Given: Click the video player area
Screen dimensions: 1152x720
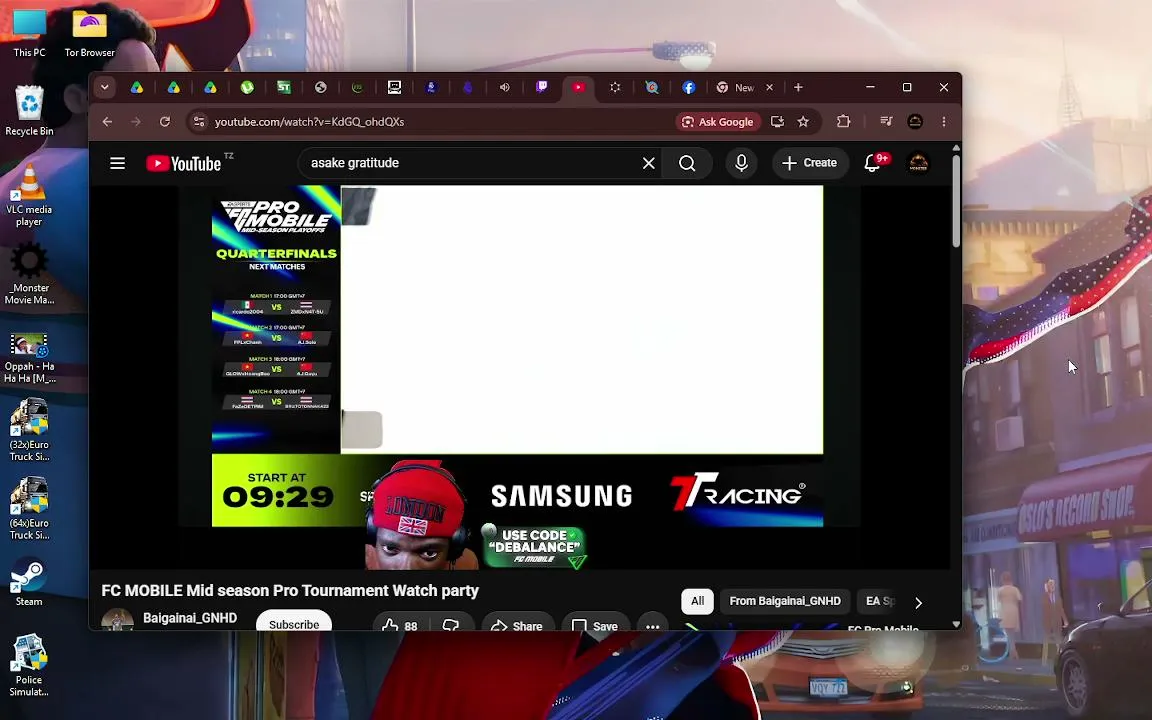Looking at the screenshot, I should (517, 377).
